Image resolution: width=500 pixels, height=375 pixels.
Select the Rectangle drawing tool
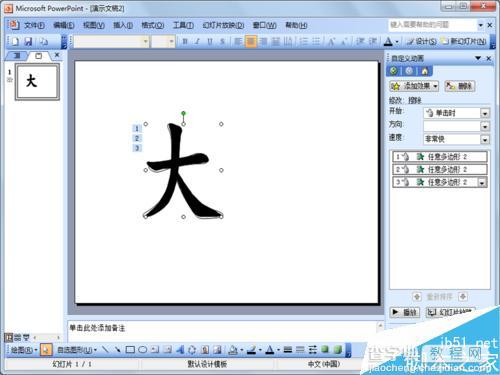click(130, 350)
